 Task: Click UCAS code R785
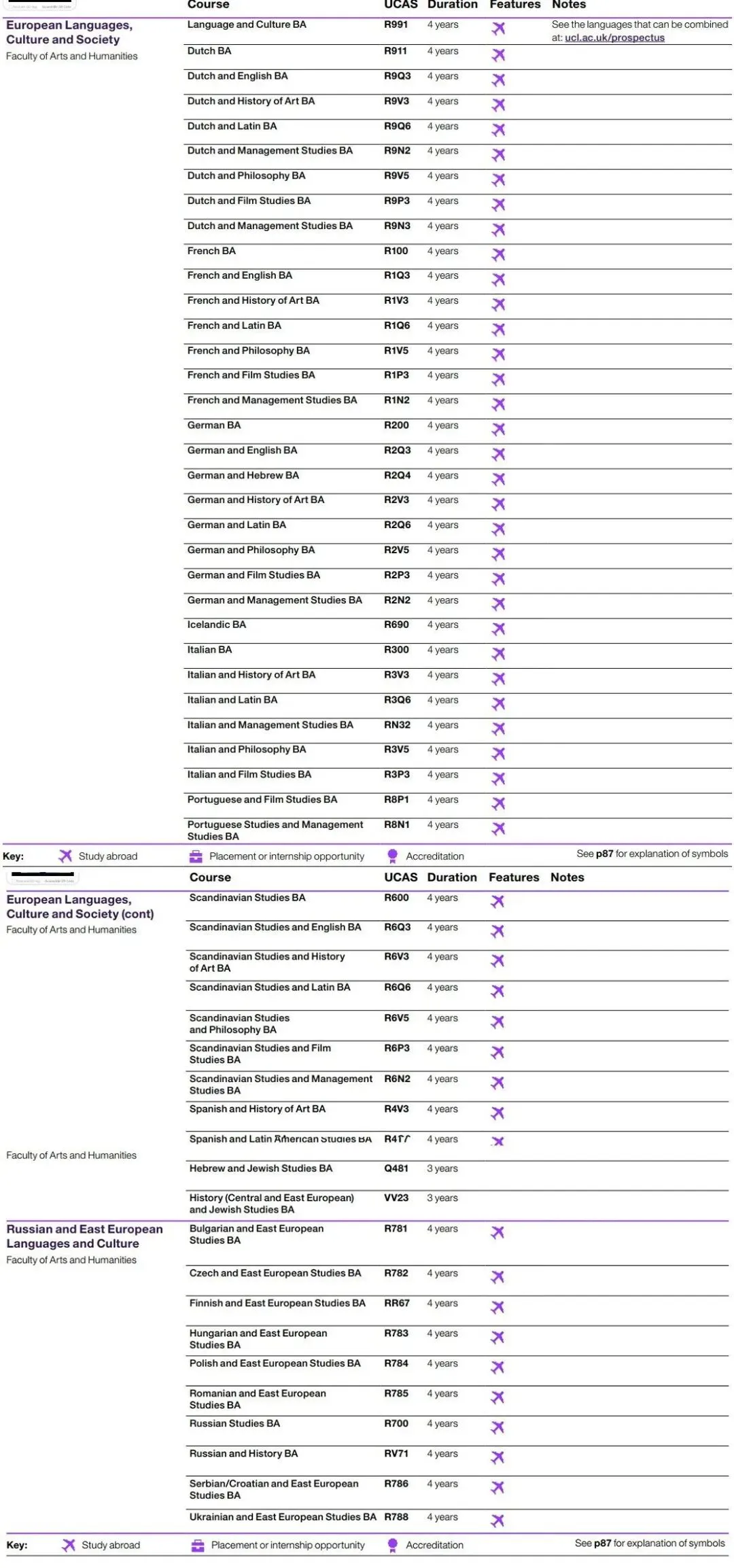tap(396, 1393)
